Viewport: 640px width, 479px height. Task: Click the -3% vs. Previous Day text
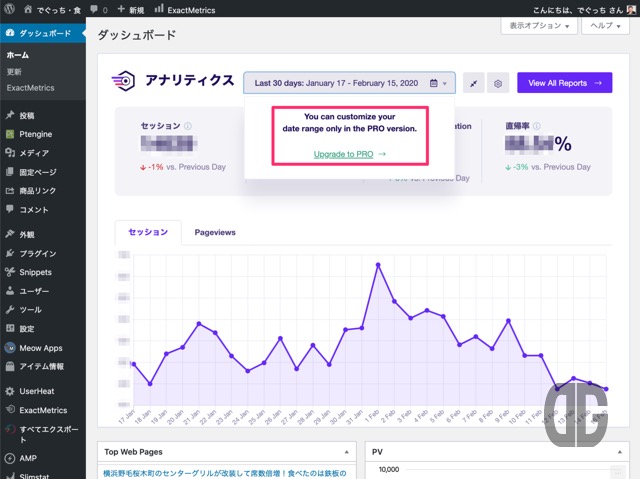tap(548, 167)
